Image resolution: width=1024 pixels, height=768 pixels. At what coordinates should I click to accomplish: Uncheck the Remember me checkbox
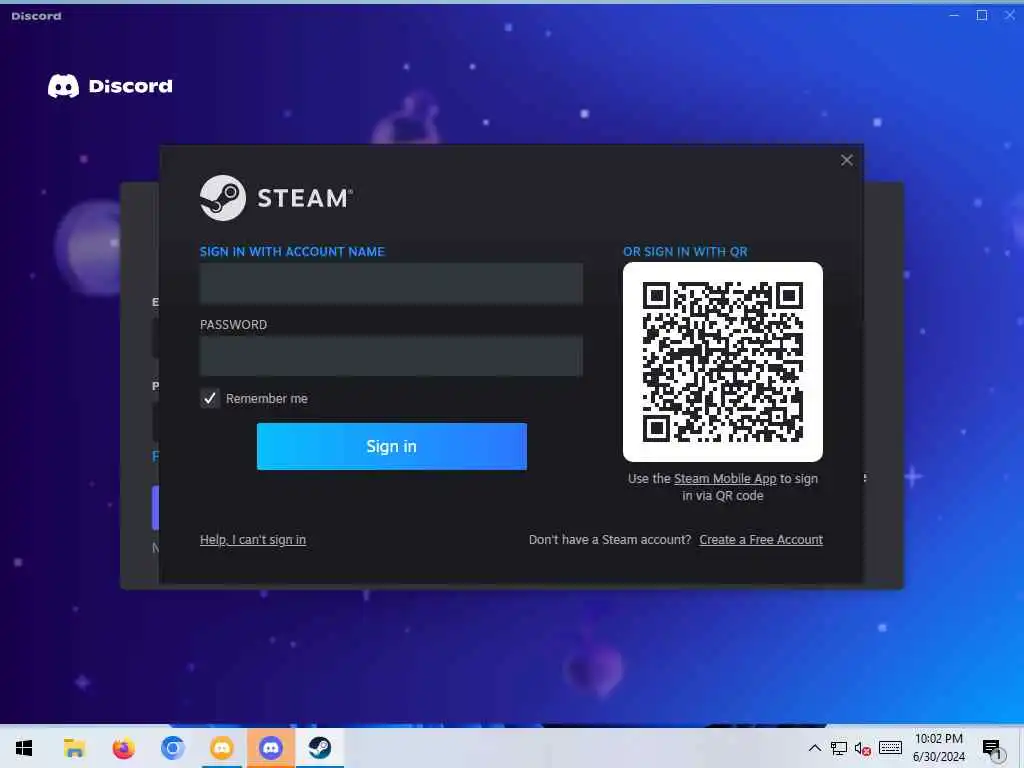click(x=210, y=398)
